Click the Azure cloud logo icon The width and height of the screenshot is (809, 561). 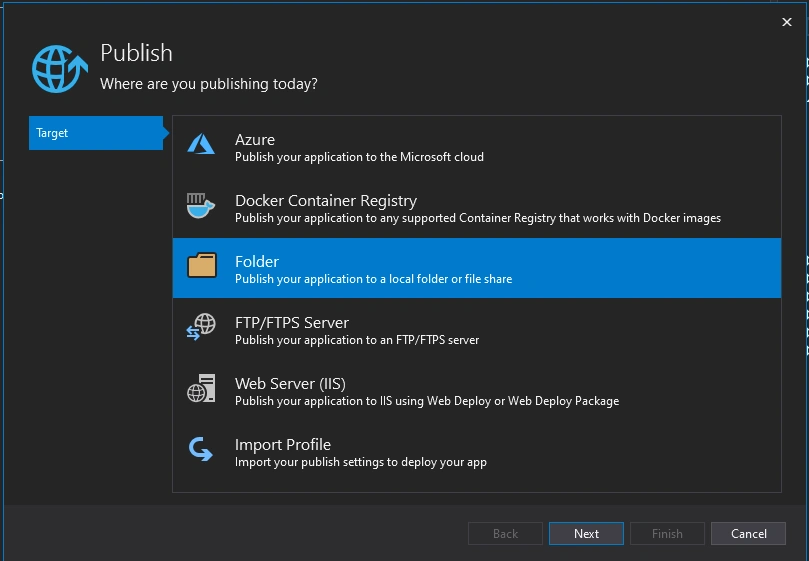click(x=201, y=144)
